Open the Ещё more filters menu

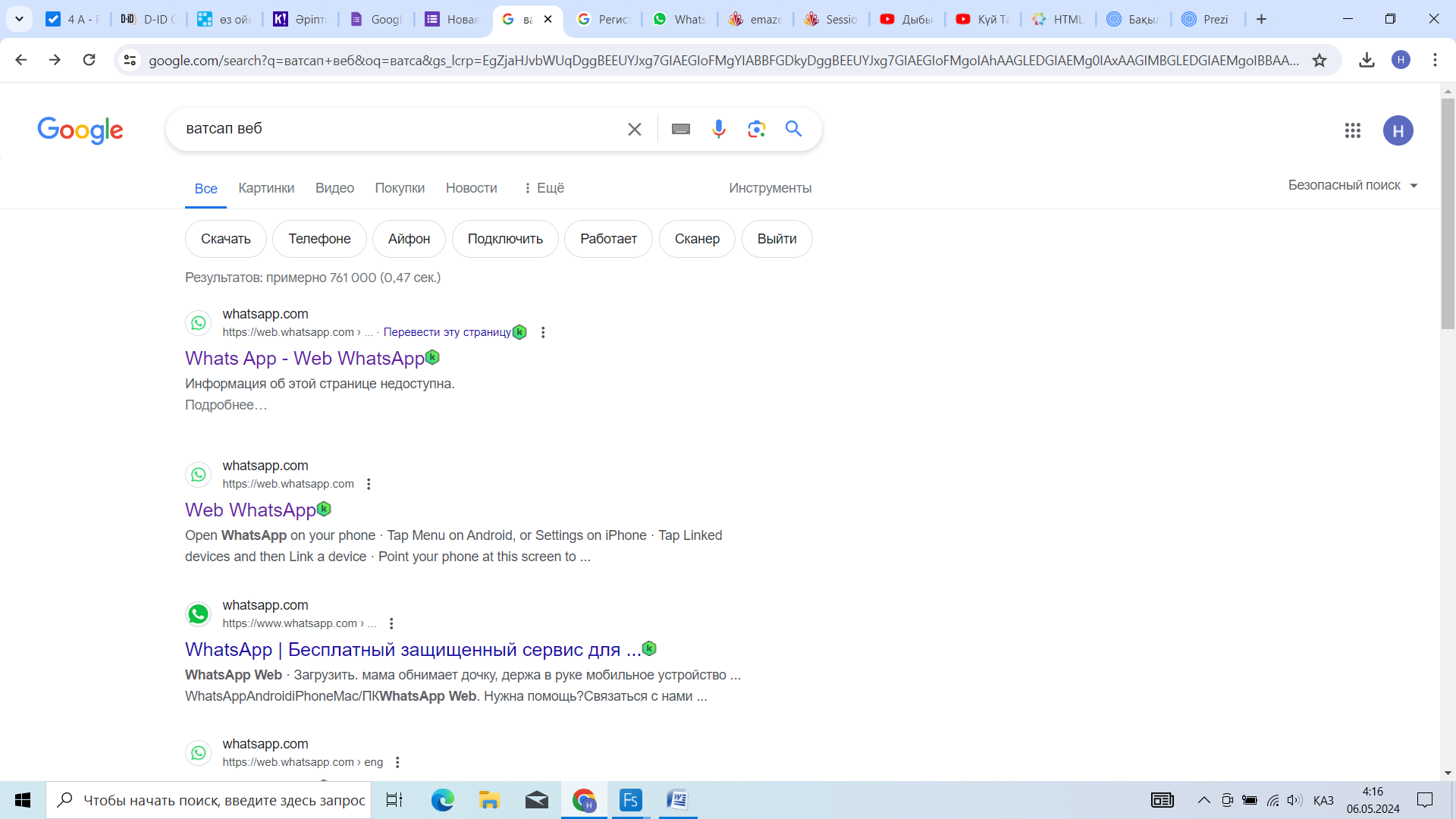(544, 188)
